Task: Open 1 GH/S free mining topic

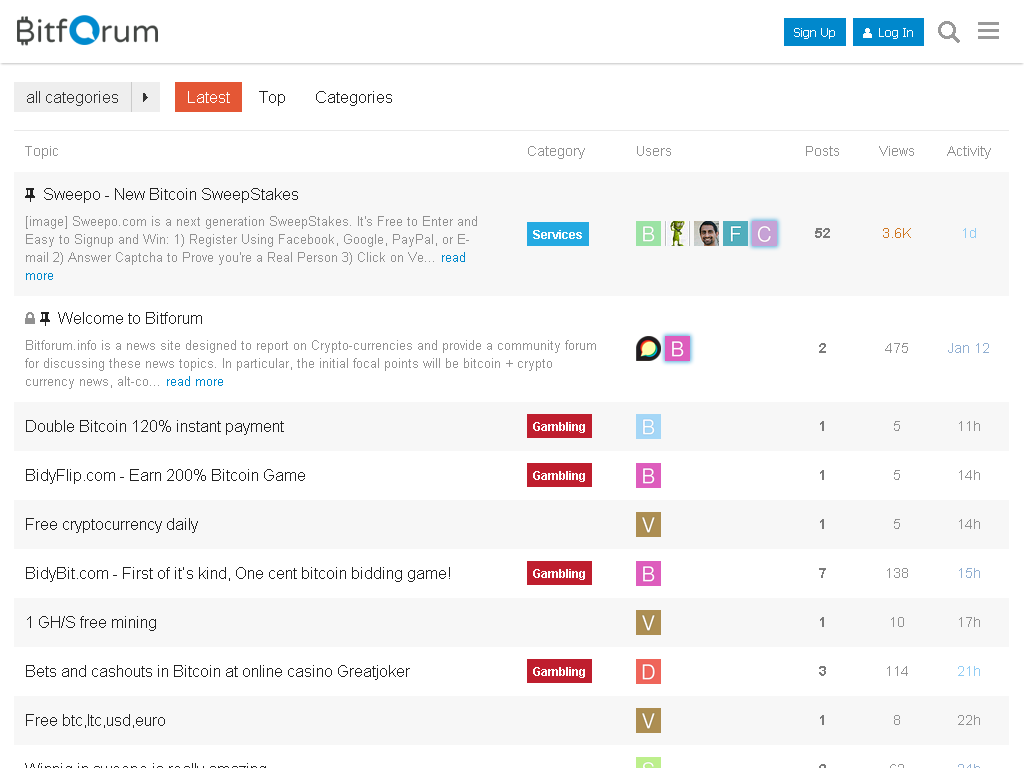Action: point(91,622)
